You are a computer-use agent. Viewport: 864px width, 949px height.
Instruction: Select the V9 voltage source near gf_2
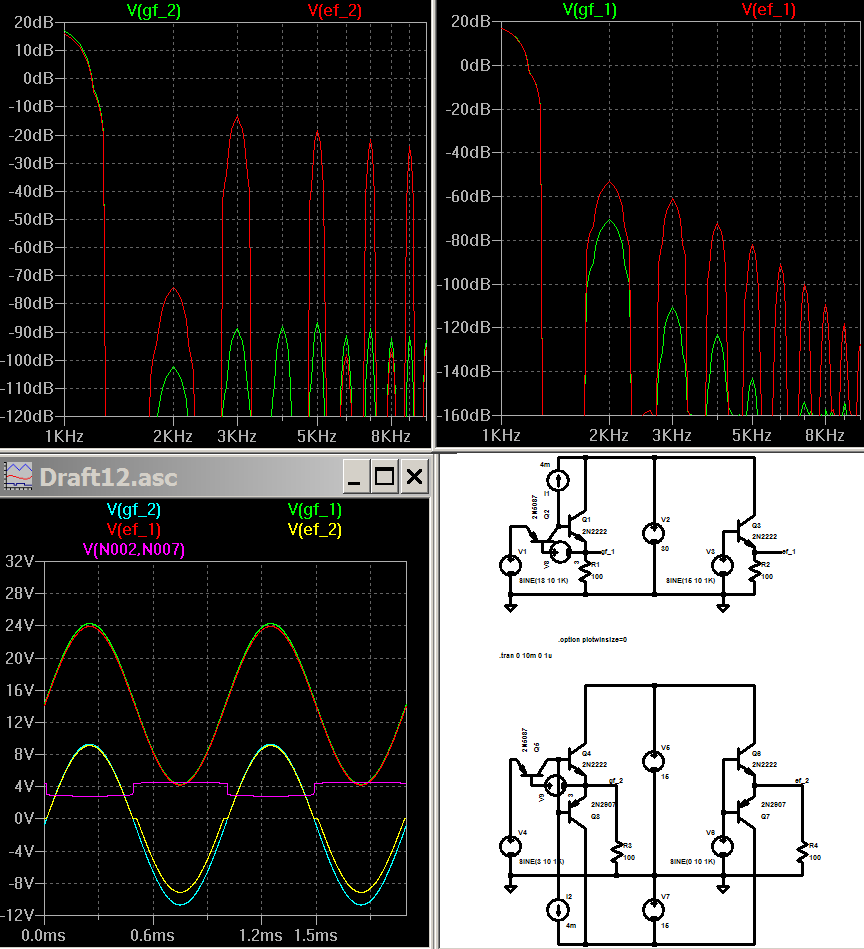coord(555,786)
